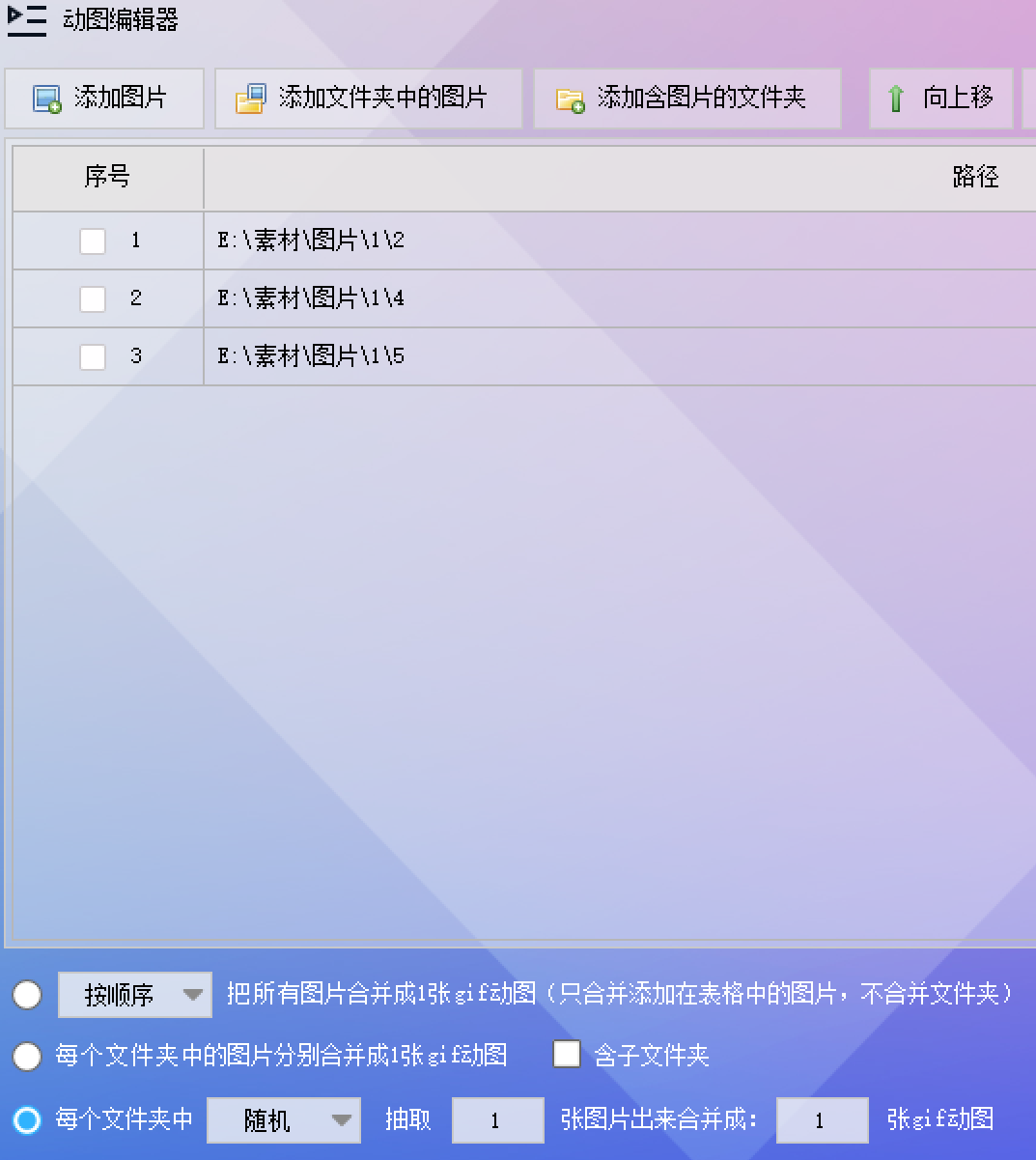Select the path row E:\素材\图片\1\5
Image resolution: width=1036 pixels, height=1160 pixels.
pos(311,356)
